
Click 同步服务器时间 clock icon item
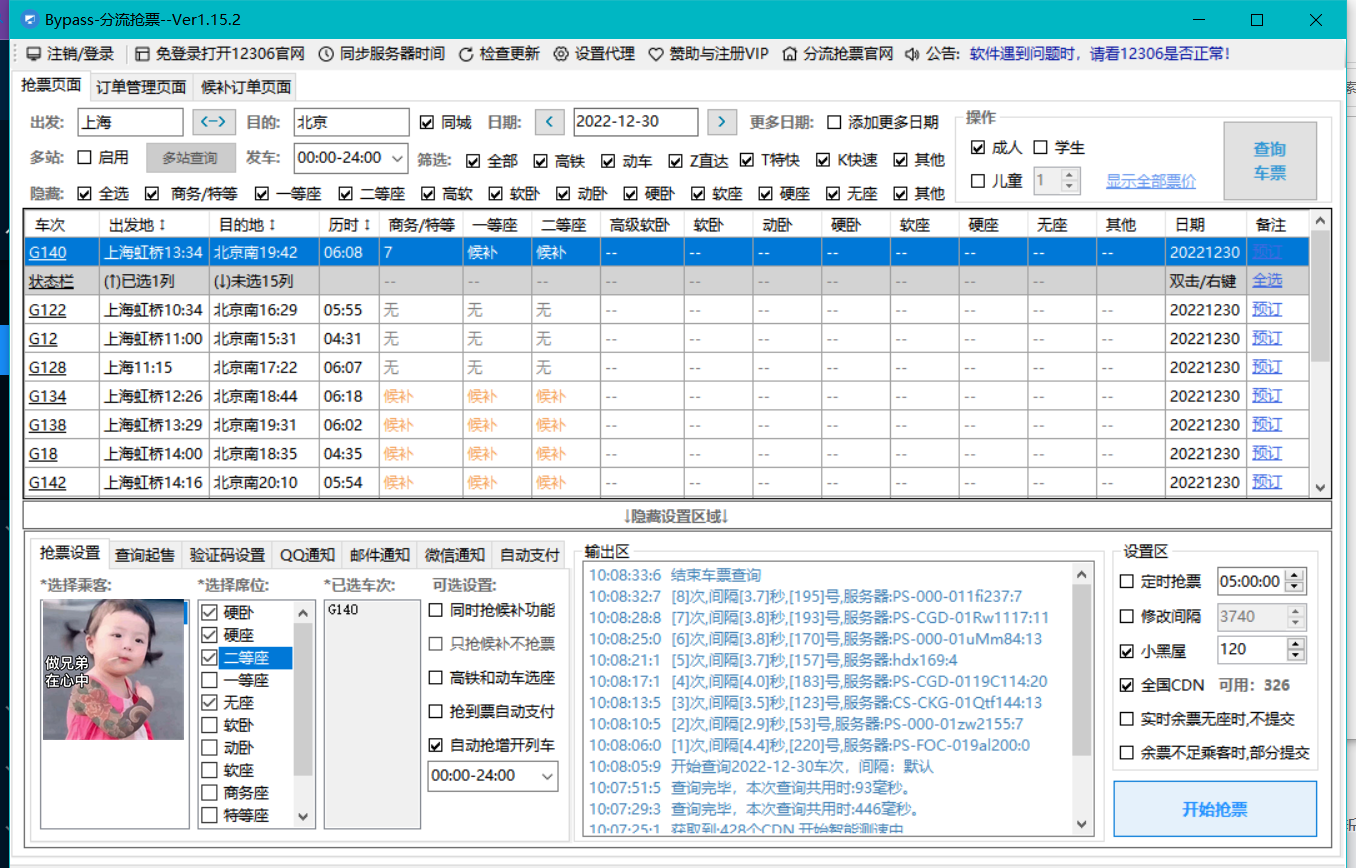(x=381, y=54)
